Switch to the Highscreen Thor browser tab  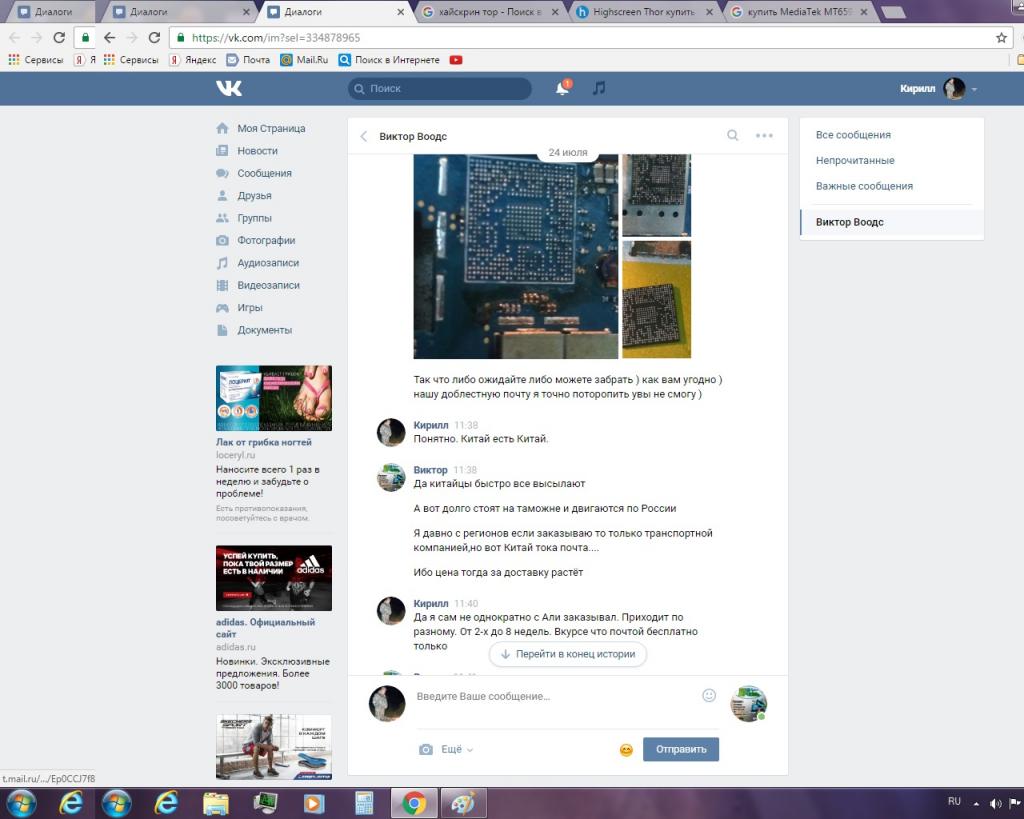pos(645,12)
